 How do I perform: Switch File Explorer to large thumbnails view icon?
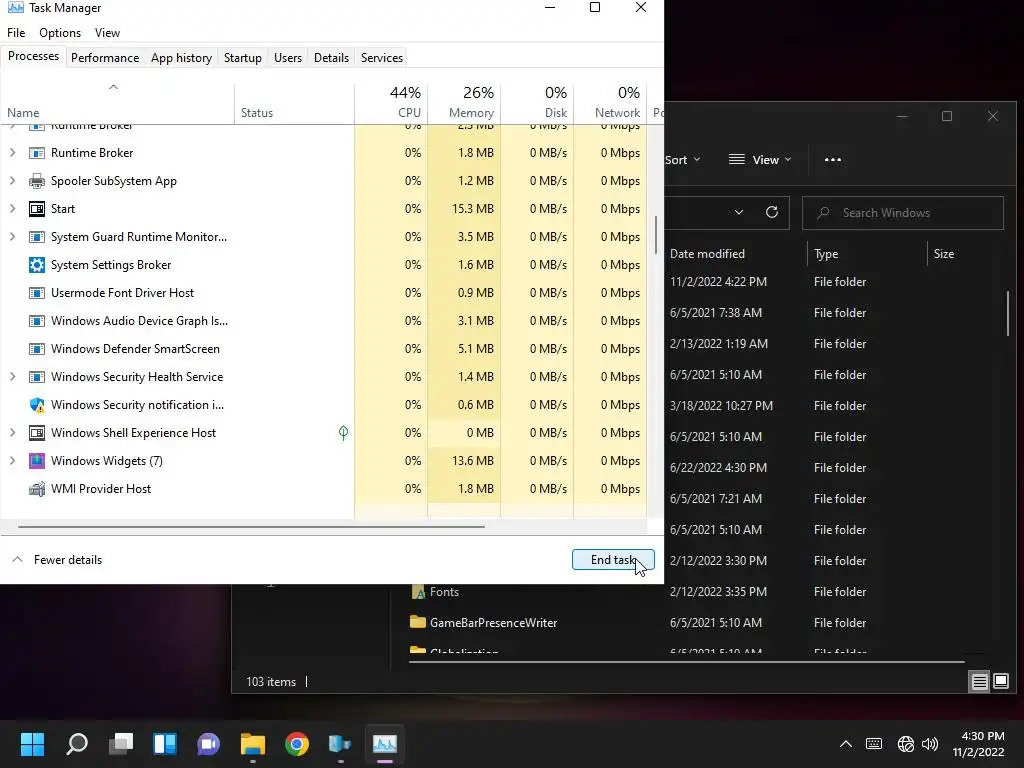[x=1001, y=682]
